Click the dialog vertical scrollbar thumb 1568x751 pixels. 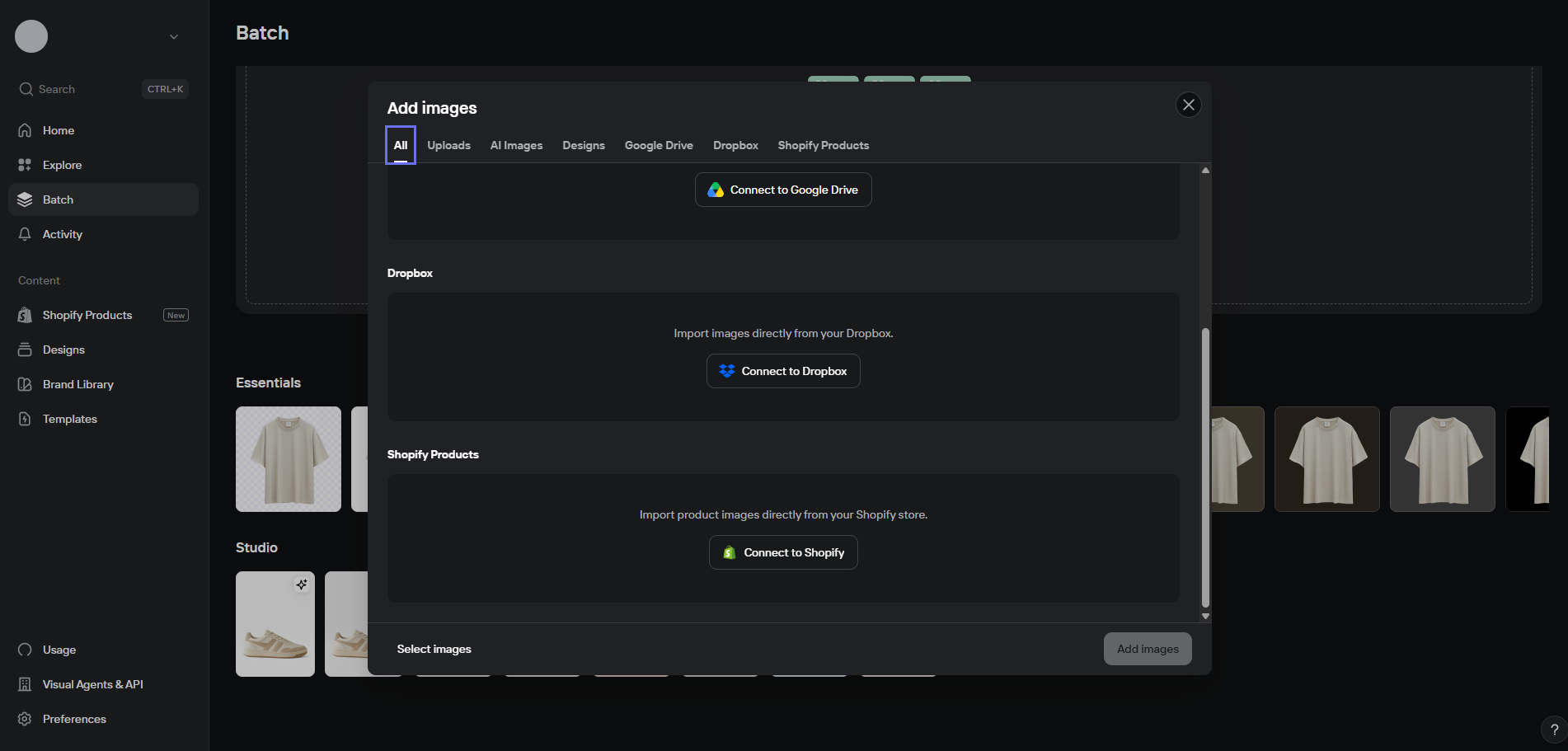[x=1205, y=467]
